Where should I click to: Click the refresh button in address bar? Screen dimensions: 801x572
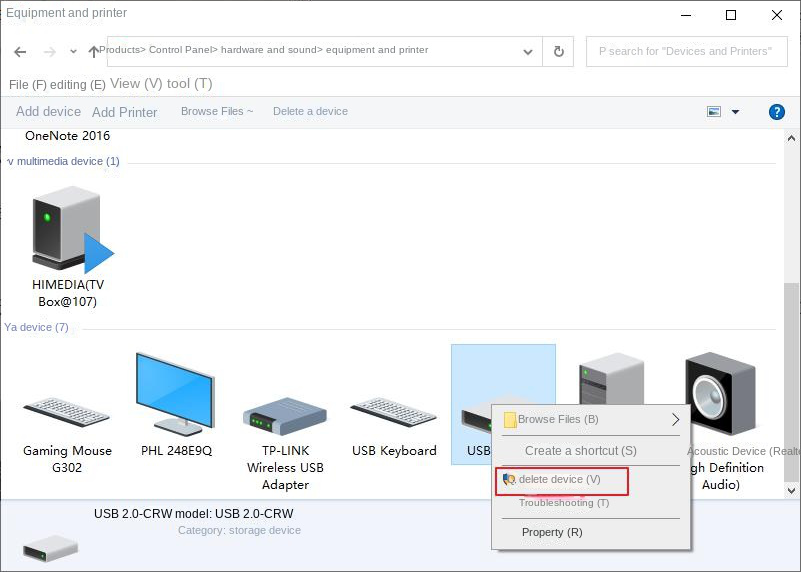click(558, 52)
